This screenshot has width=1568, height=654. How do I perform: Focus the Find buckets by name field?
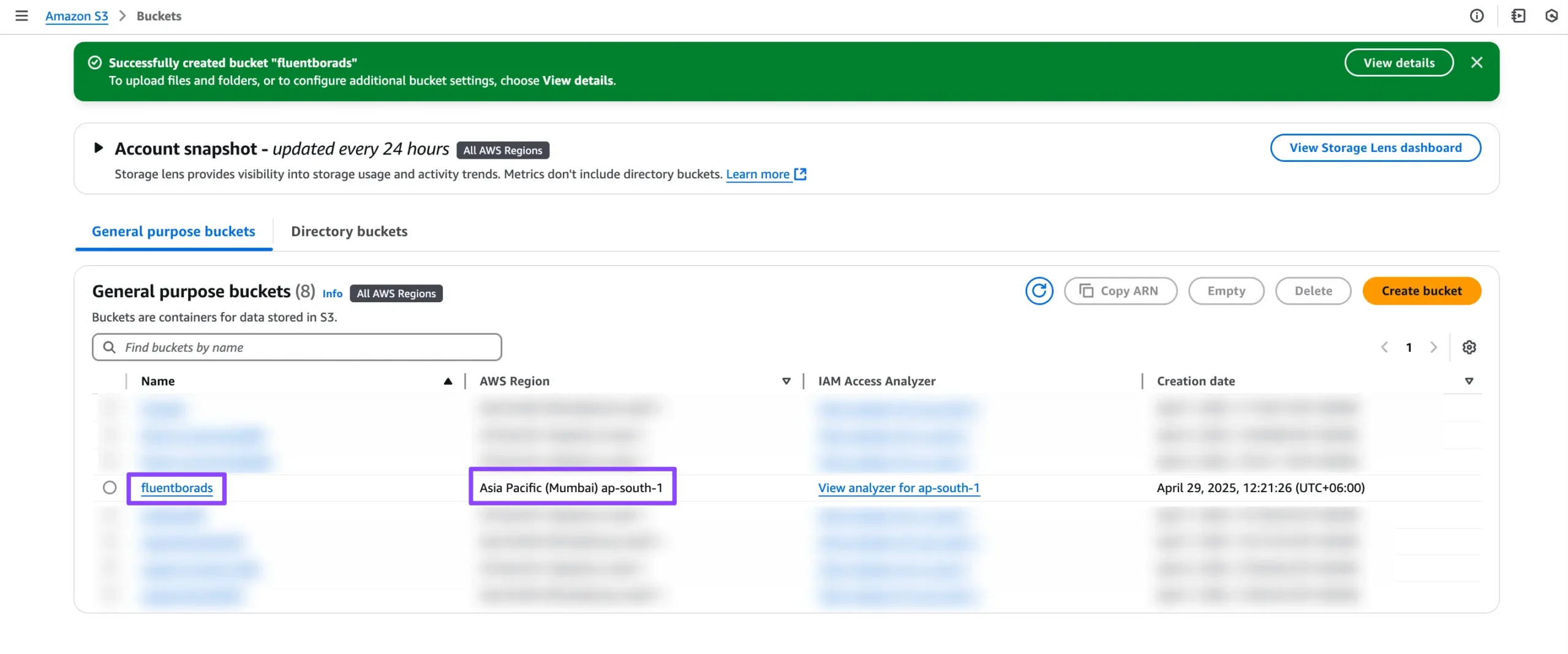(297, 348)
